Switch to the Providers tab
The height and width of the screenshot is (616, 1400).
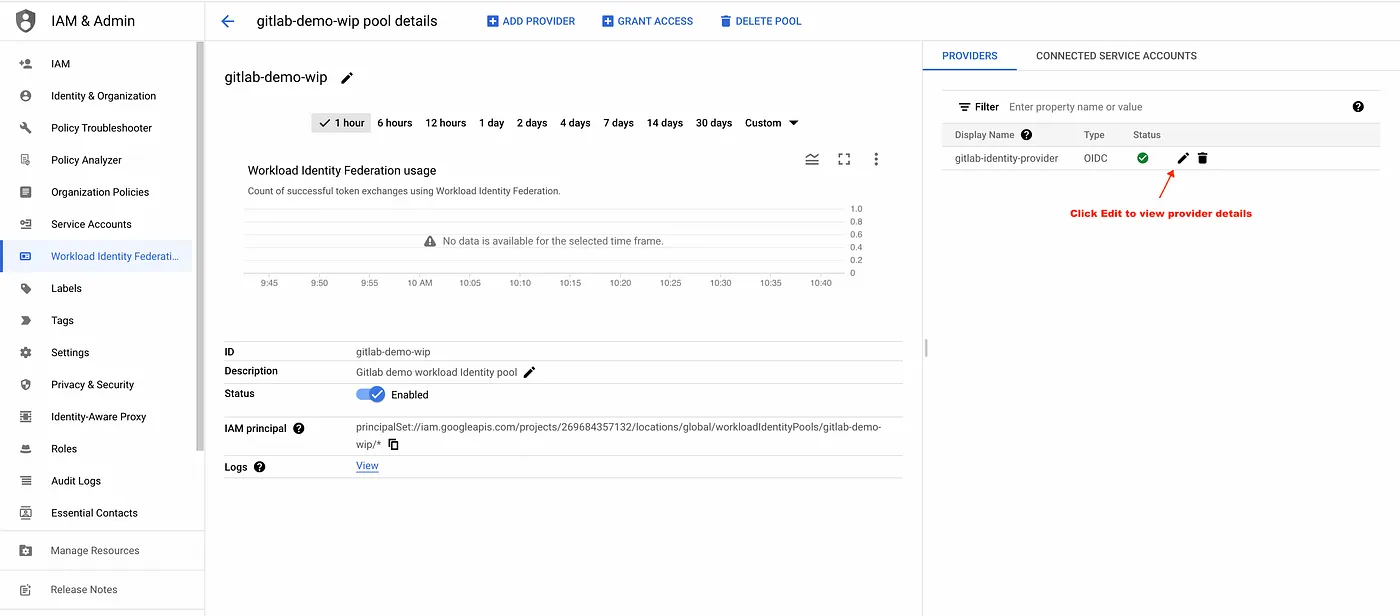[970, 56]
